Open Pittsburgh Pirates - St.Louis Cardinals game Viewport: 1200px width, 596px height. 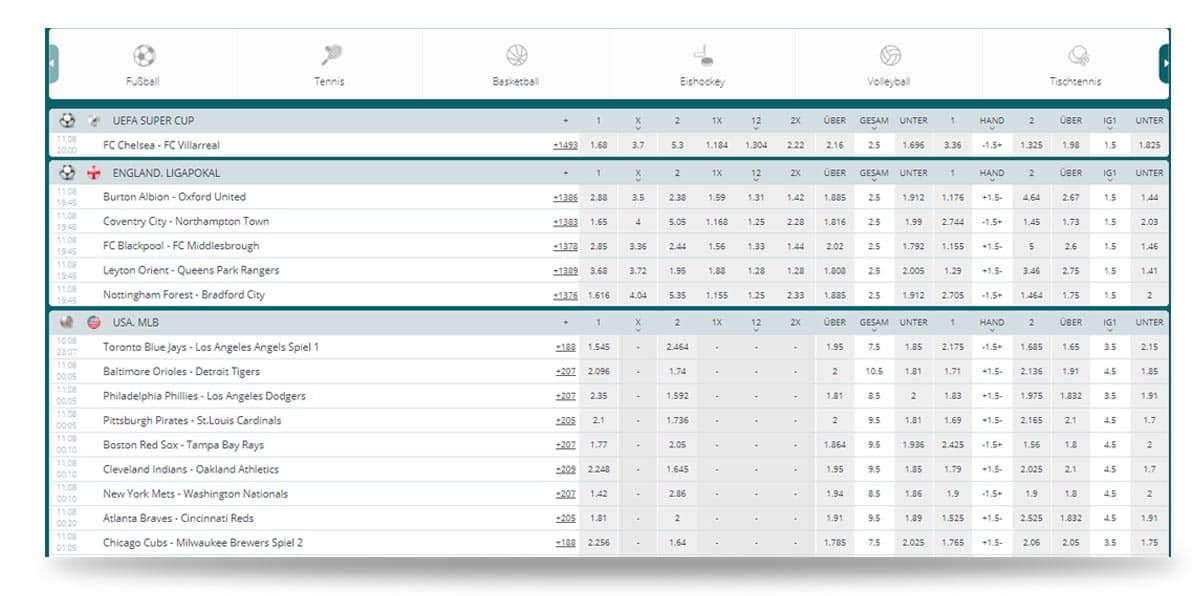[192, 420]
